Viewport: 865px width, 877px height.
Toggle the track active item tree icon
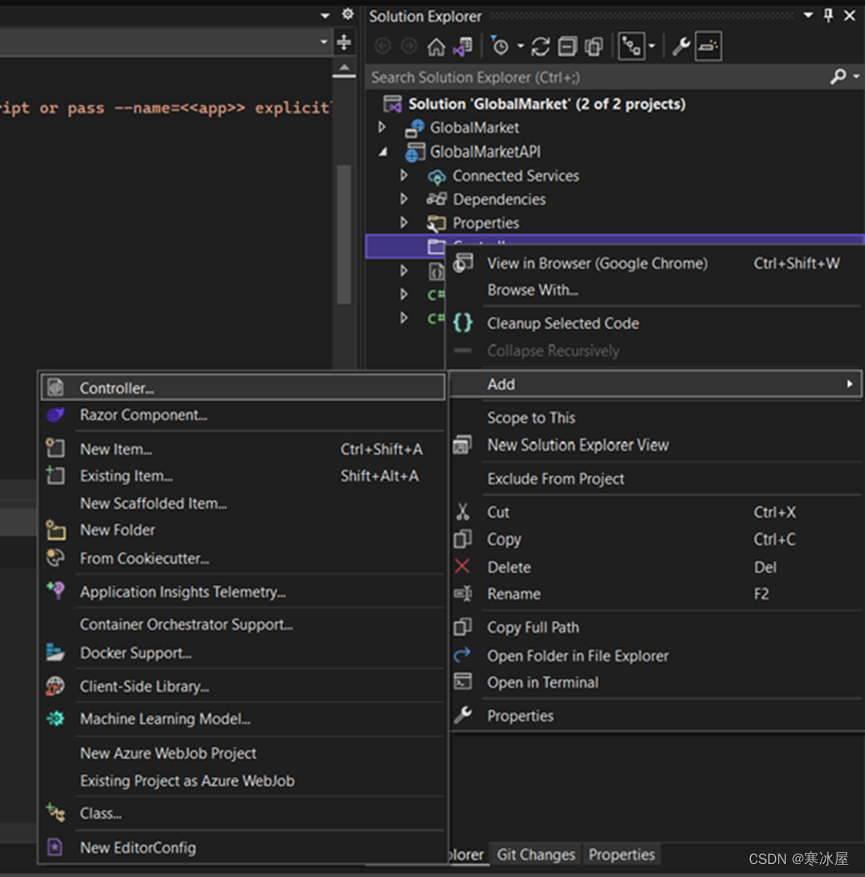tap(632, 46)
